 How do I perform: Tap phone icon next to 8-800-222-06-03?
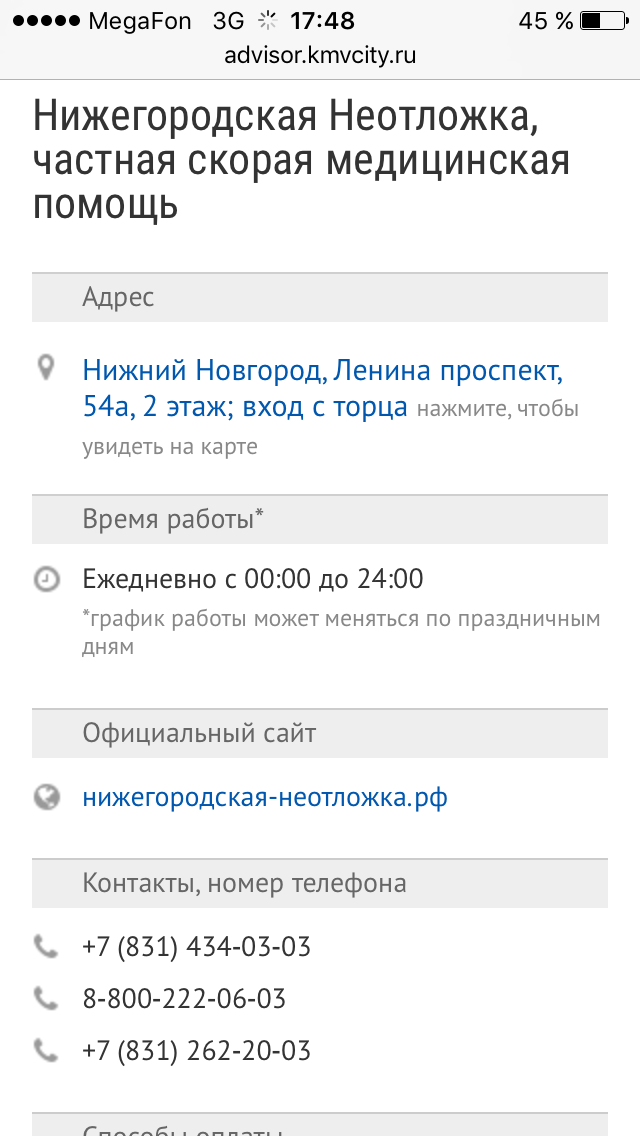(46, 998)
